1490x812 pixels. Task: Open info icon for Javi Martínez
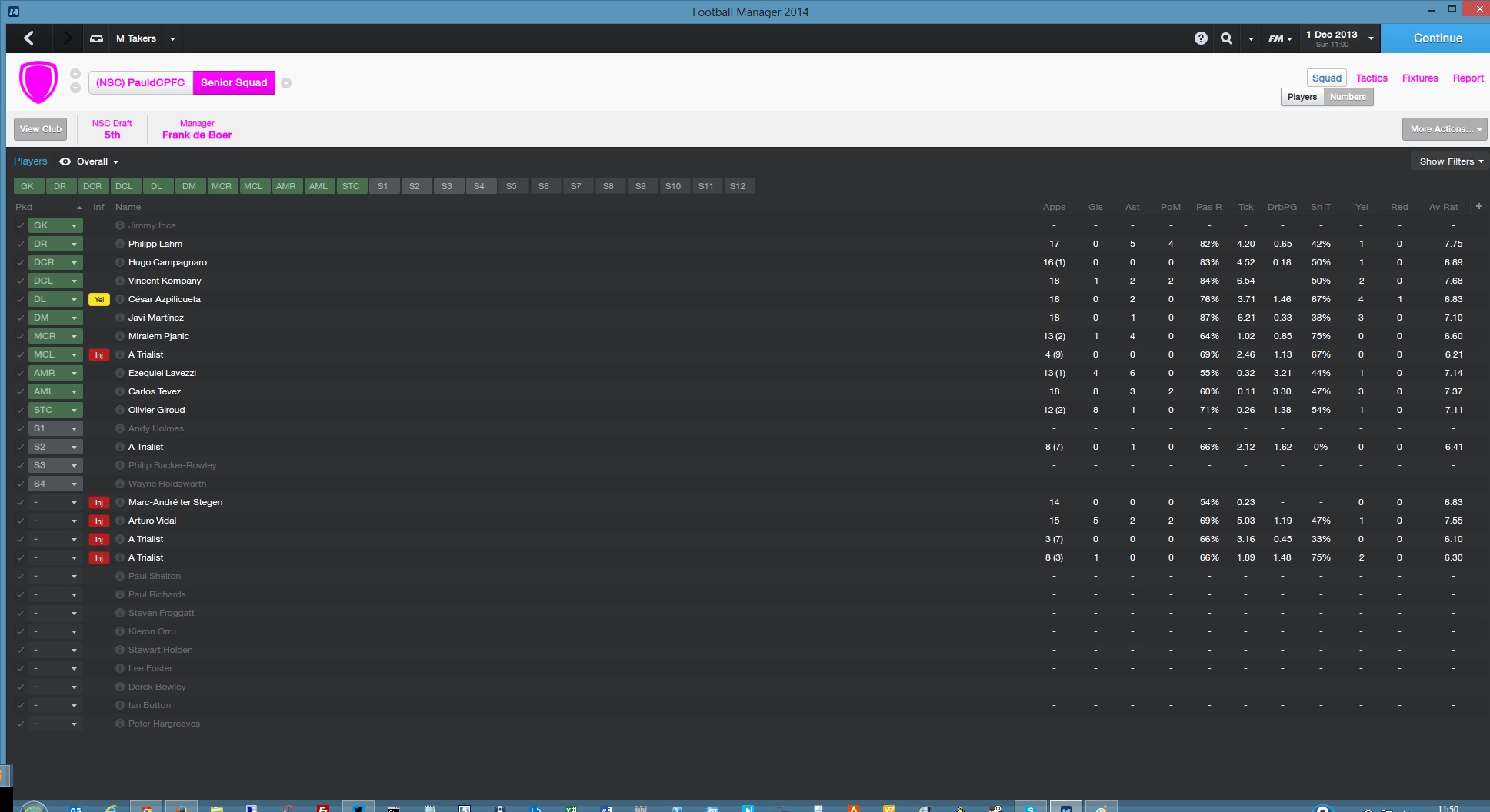120,318
